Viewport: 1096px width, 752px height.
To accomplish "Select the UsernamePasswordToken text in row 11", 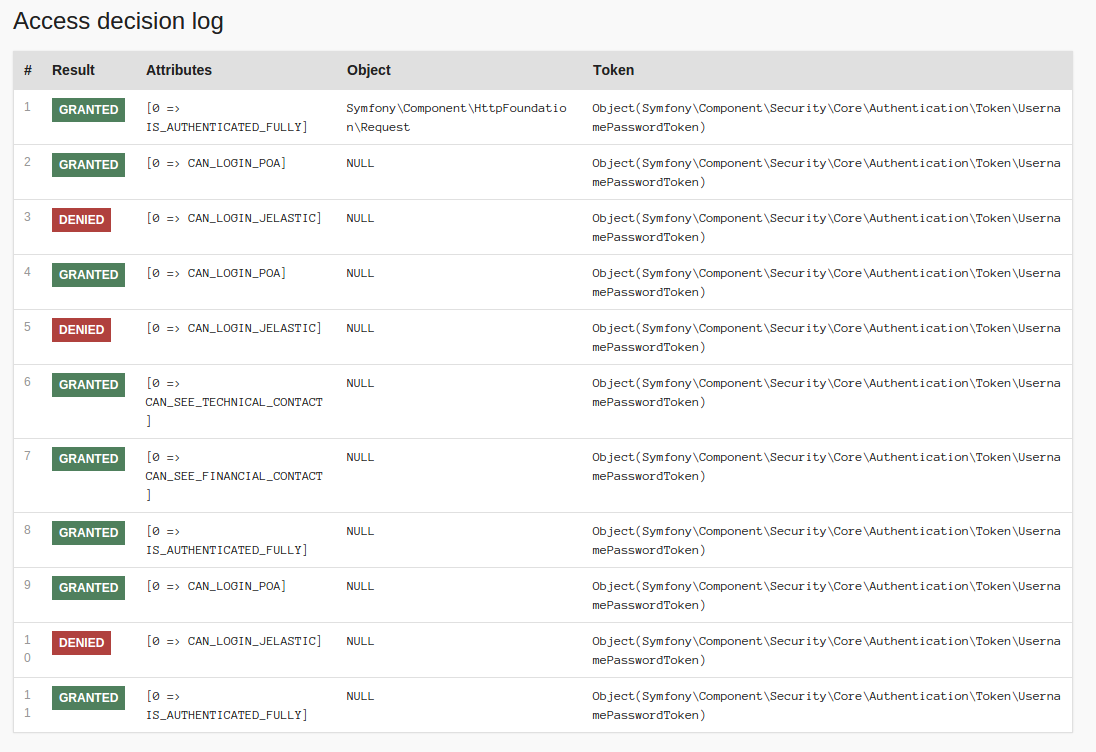I will click(826, 706).
